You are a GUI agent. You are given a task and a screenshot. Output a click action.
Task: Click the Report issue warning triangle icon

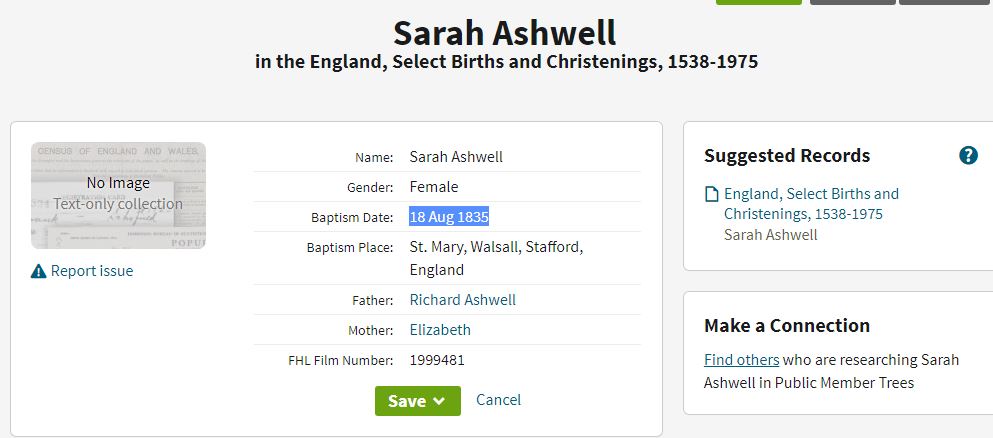tap(39, 272)
